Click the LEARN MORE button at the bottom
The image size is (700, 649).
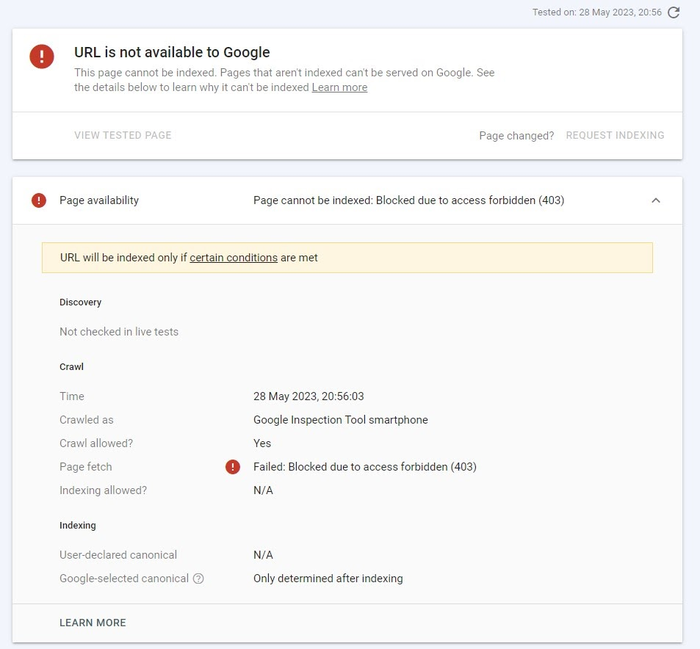[93, 623]
